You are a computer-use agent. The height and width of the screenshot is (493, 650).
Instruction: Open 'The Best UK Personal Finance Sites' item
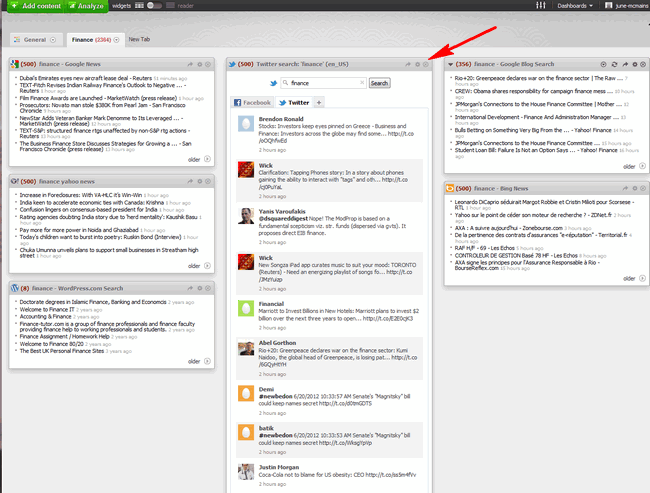pyautogui.click(x=62, y=351)
